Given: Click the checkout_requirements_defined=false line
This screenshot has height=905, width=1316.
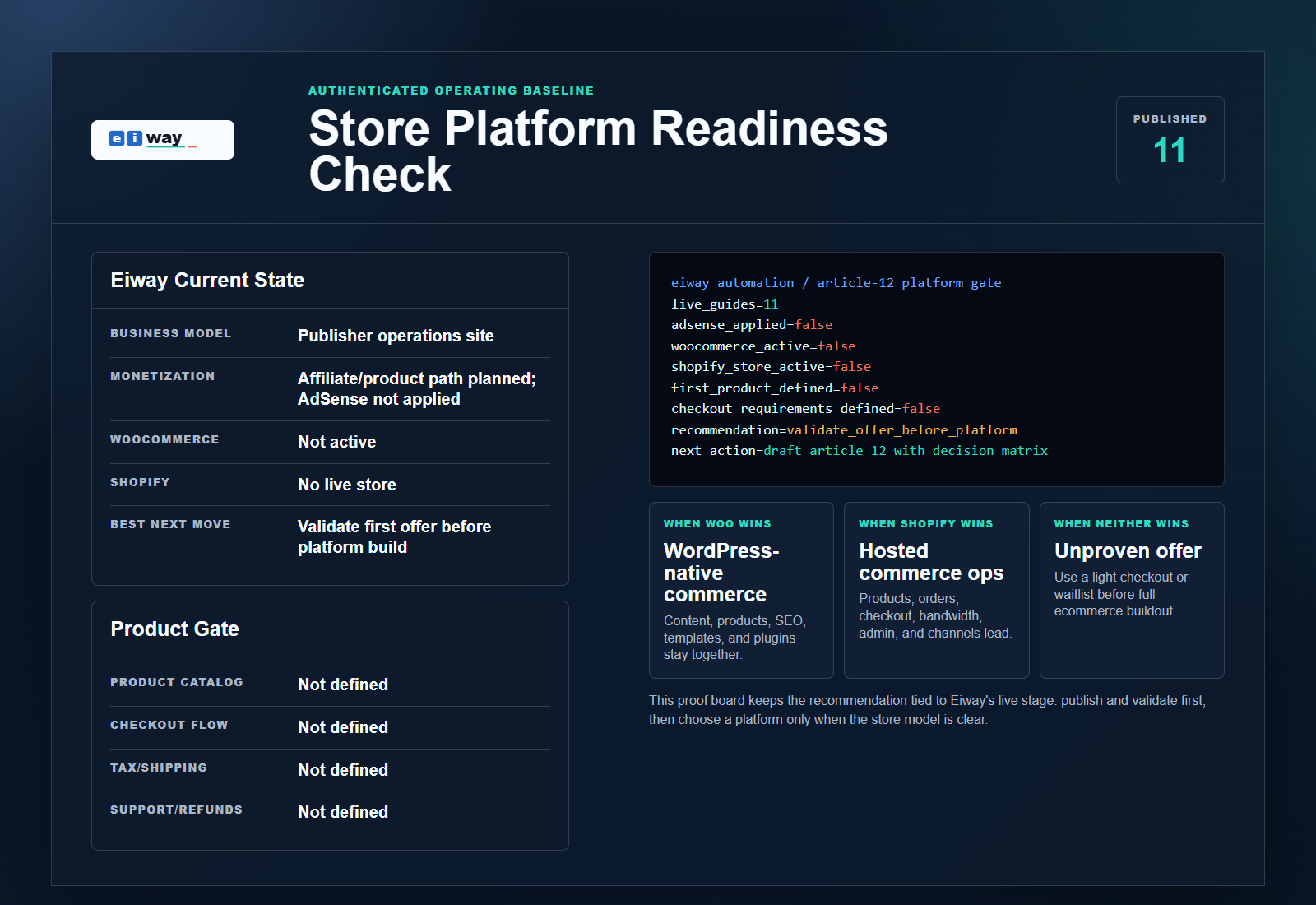Looking at the screenshot, I should point(805,409).
